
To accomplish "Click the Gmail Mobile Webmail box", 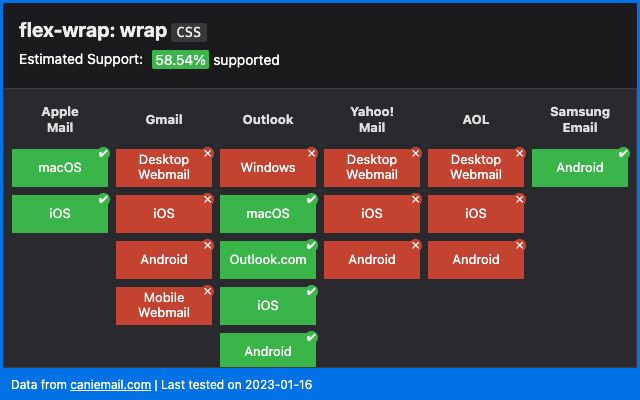I will [163, 306].
